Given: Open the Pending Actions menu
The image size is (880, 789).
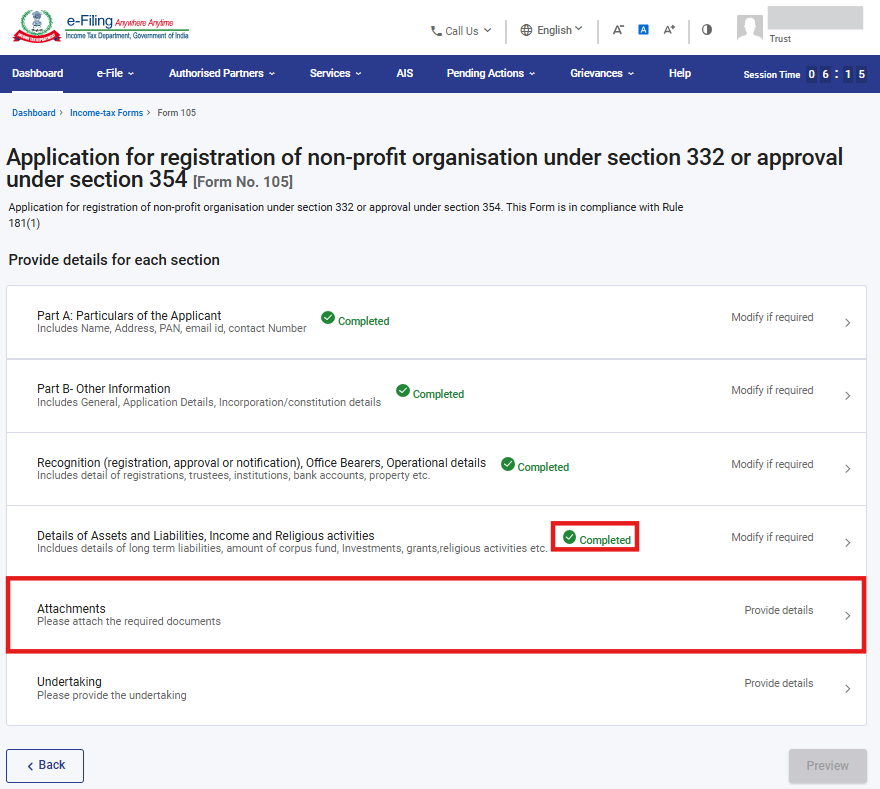Looking at the screenshot, I should [x=490, y=73].
